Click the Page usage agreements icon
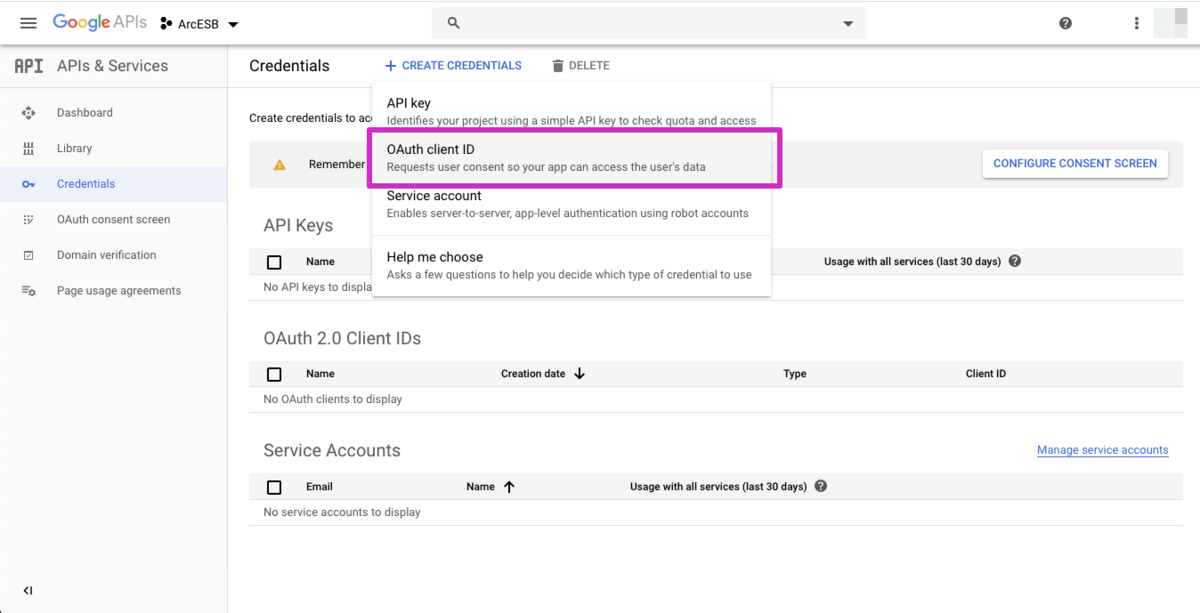 coord(28,291)
